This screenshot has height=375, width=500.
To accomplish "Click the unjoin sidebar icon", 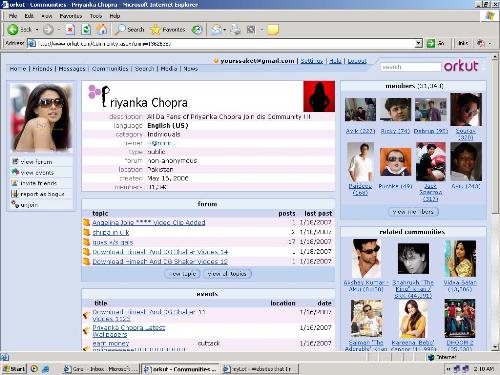I will pos(15,204).
